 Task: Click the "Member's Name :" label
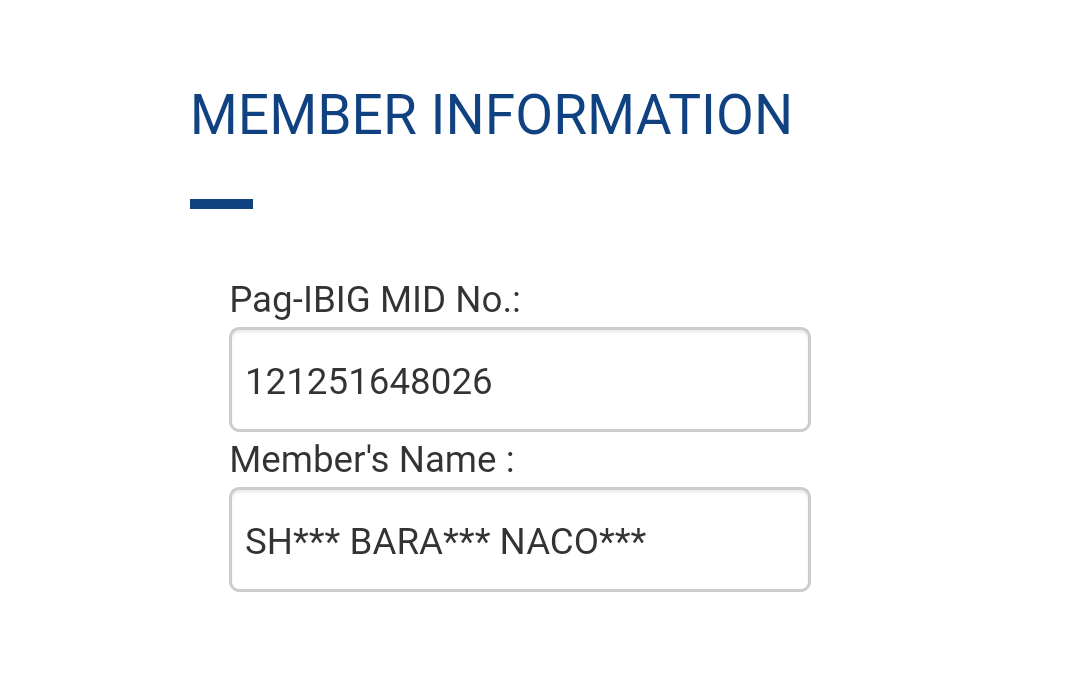pos(371,460)
